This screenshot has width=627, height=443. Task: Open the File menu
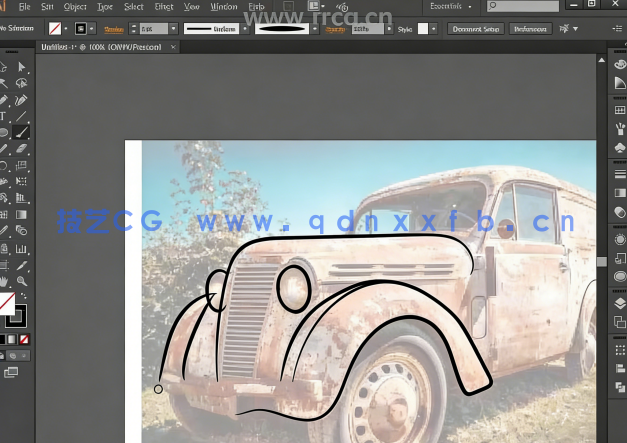tap(24, 6)
